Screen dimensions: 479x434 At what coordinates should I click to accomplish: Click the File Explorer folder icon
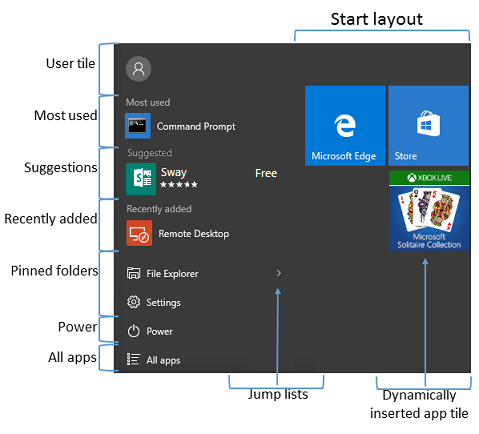coord(133,273)
